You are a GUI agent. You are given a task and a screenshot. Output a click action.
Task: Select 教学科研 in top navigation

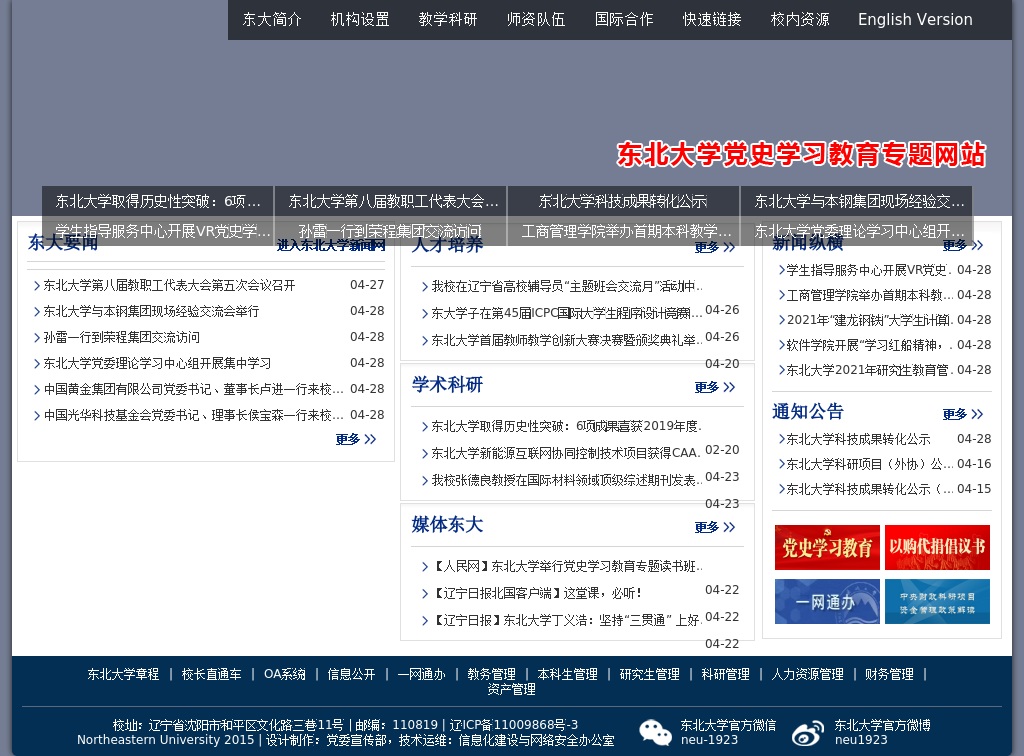pyautogui.click(x=448, y=20)
